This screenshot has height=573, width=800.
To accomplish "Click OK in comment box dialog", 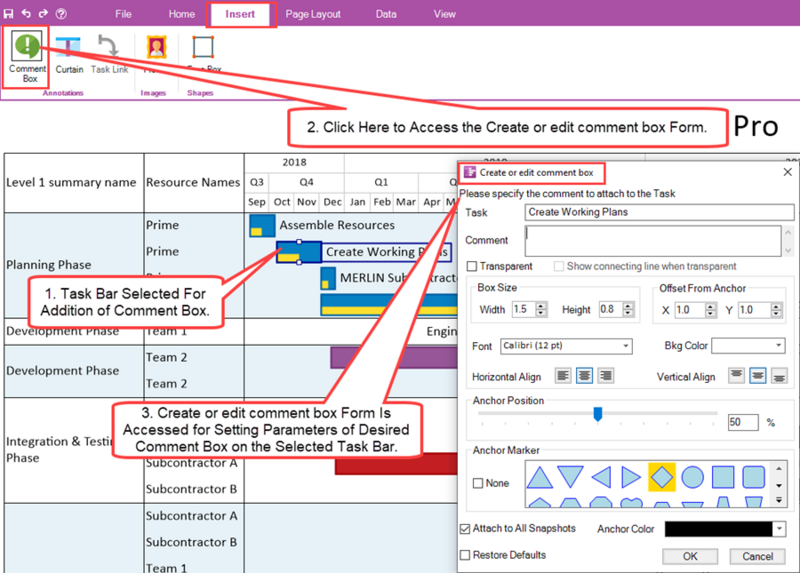I will [x=690, y=556].
